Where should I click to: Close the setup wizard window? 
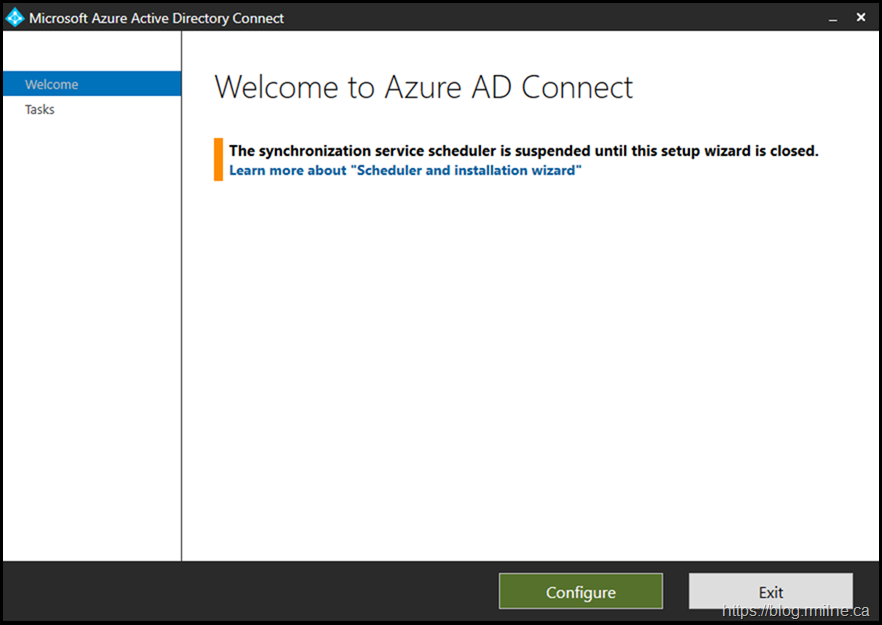click(x=860, y=18)
